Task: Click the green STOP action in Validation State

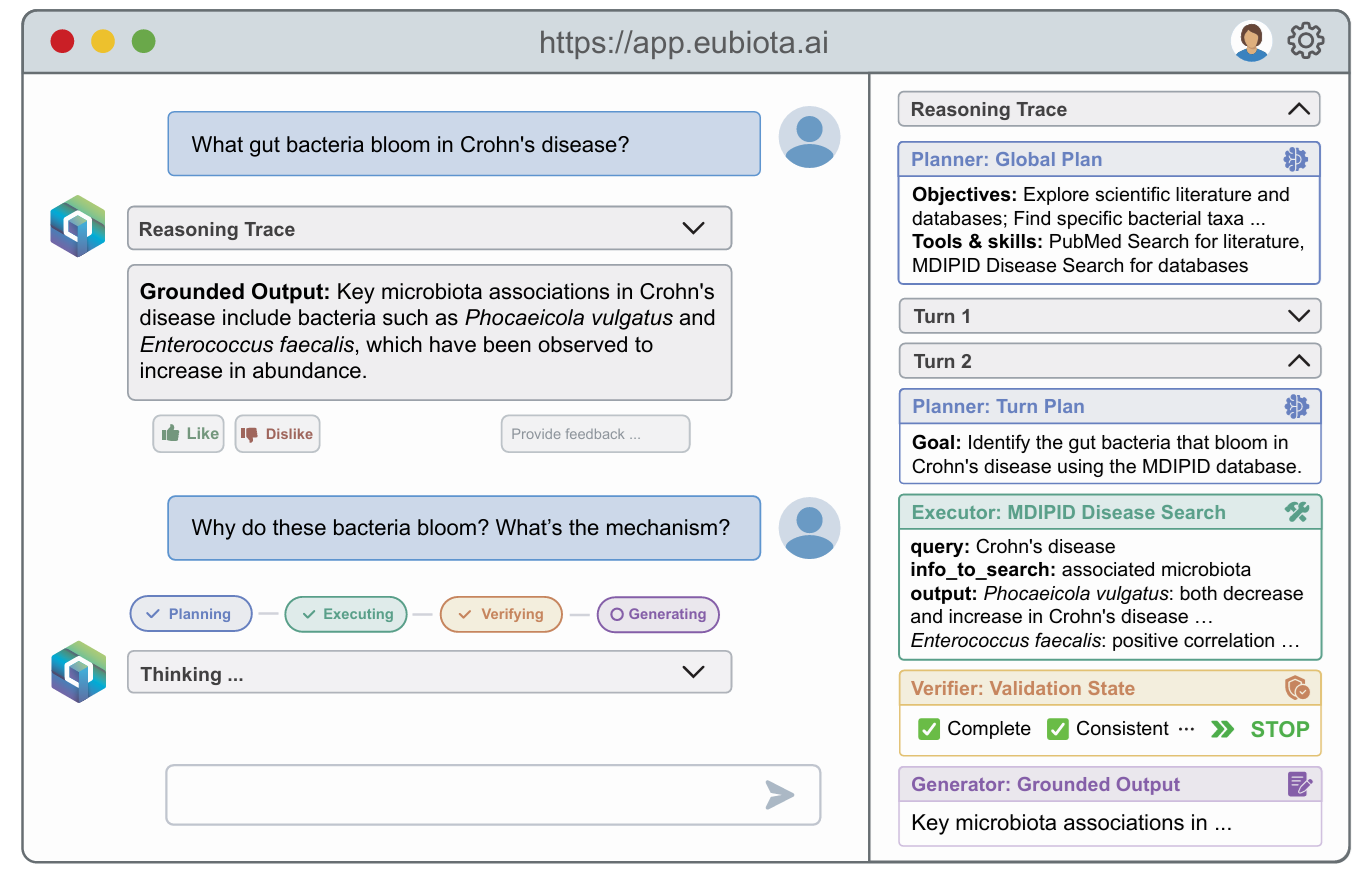Action: pos(1279,729)
